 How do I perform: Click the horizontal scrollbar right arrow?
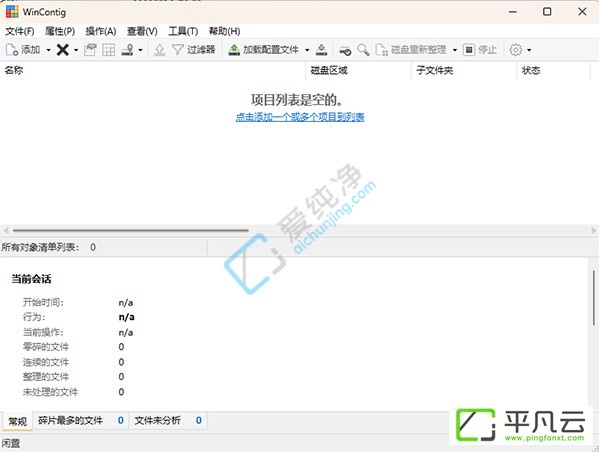coord(593,230)
